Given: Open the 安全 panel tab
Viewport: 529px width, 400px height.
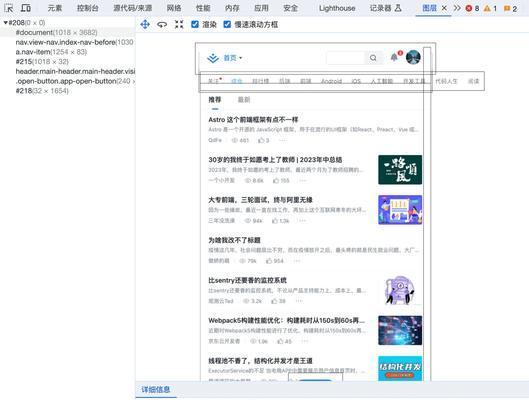Looking at the screenshot, I should click(290, 8).
